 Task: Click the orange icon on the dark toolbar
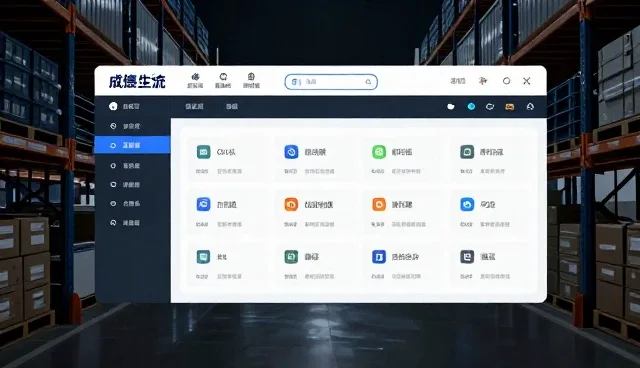pos(510,107)
